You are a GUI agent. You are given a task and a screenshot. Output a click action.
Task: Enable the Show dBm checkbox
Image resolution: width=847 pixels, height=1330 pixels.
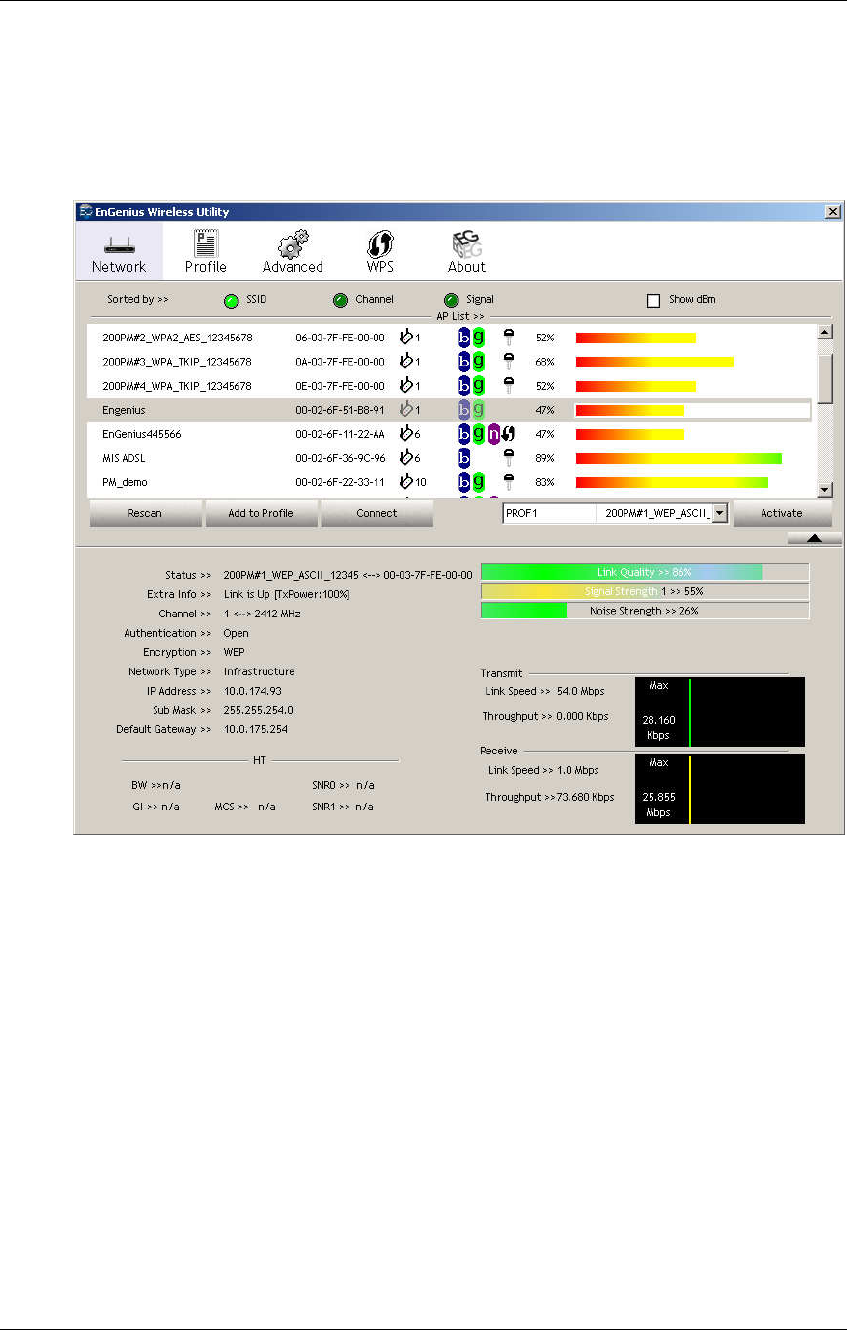pos(654,300)
